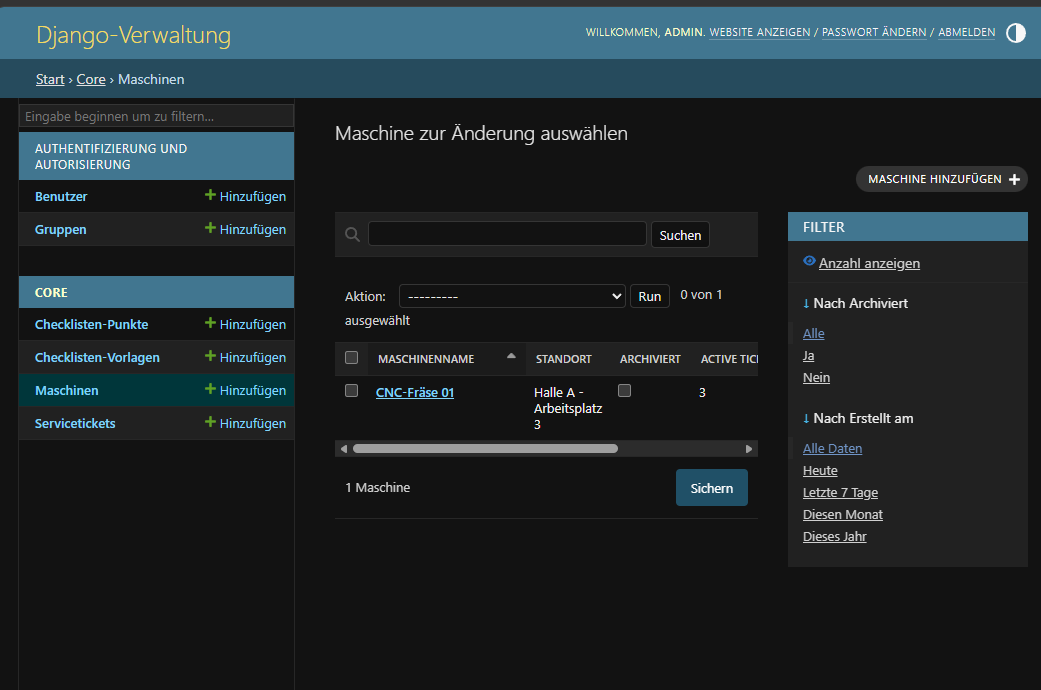The height and width of the screenshot is (690, 1041).
Task: Filter Erstellt am by Letzte 7 Tage
Action: (x=840, y=492)
